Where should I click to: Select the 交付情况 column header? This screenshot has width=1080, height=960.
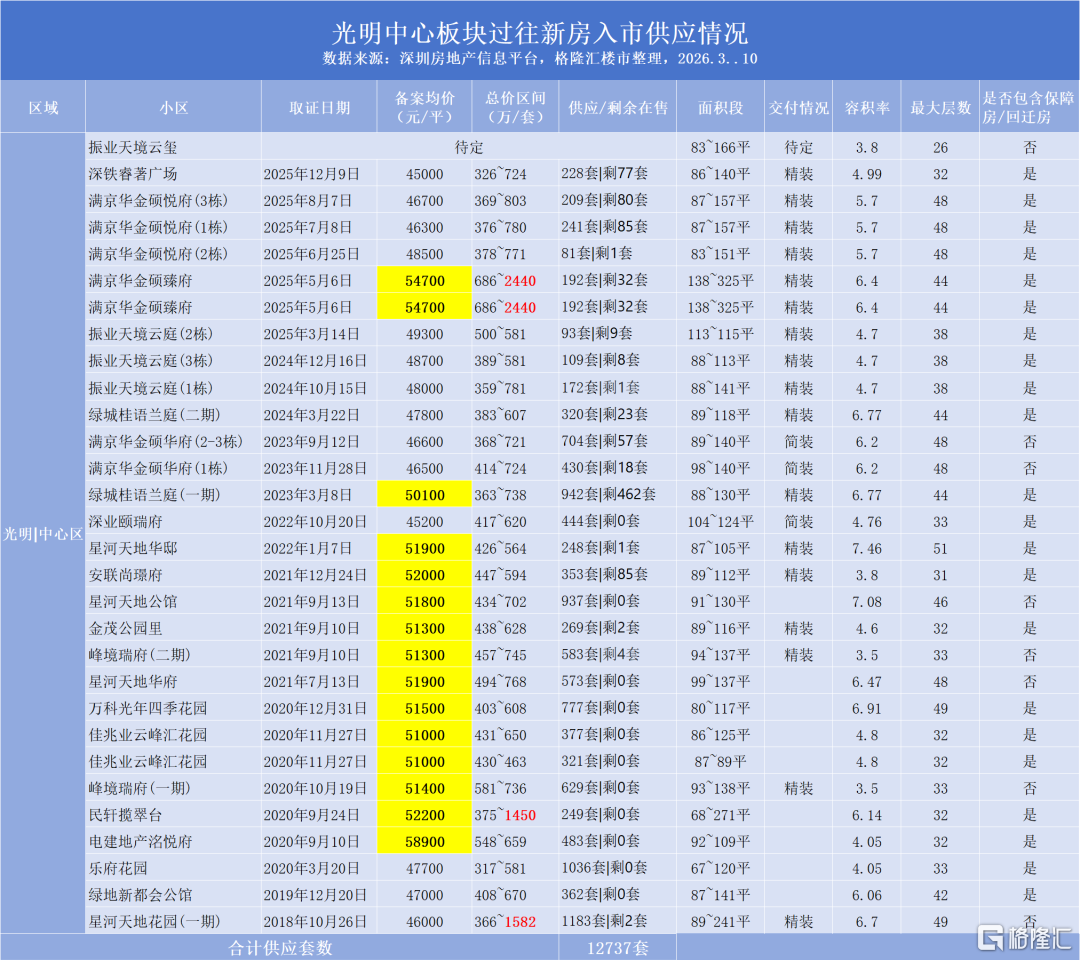799,107
